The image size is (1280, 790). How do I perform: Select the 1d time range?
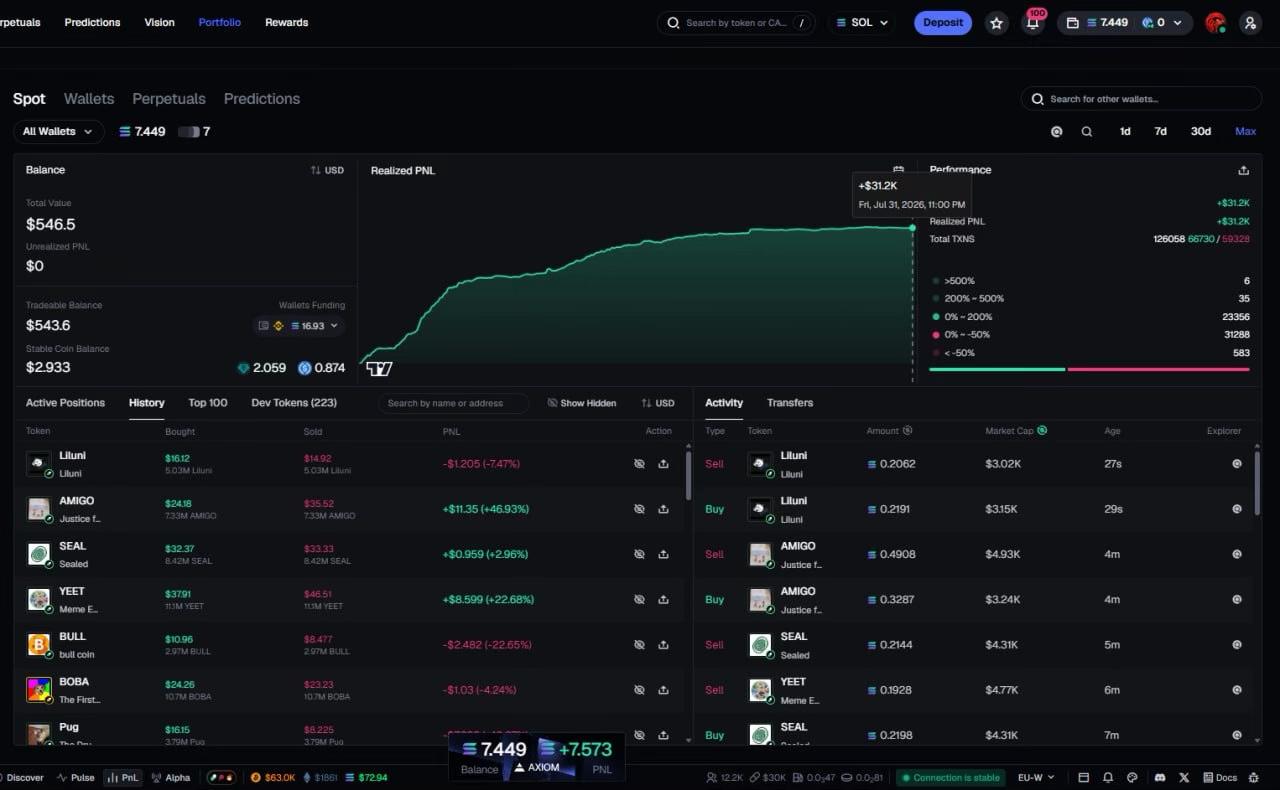[1125, 131]
